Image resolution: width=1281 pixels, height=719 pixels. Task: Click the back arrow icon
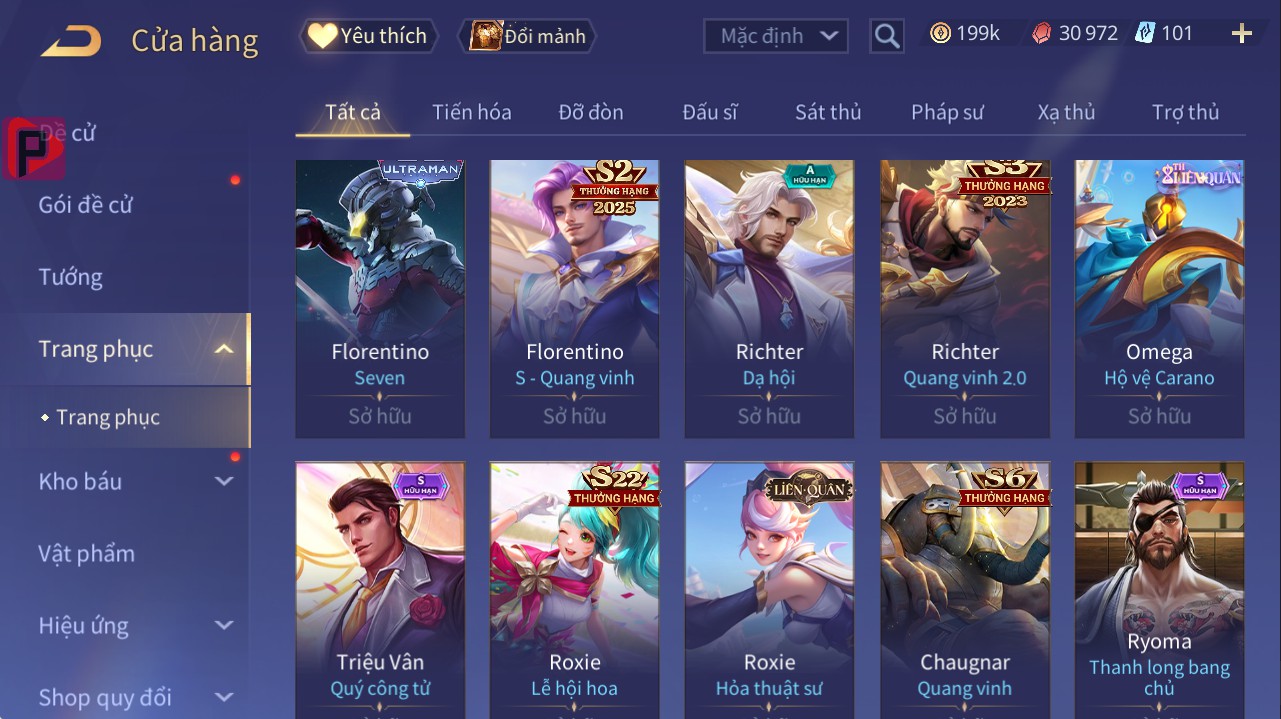tap(71, 41)
